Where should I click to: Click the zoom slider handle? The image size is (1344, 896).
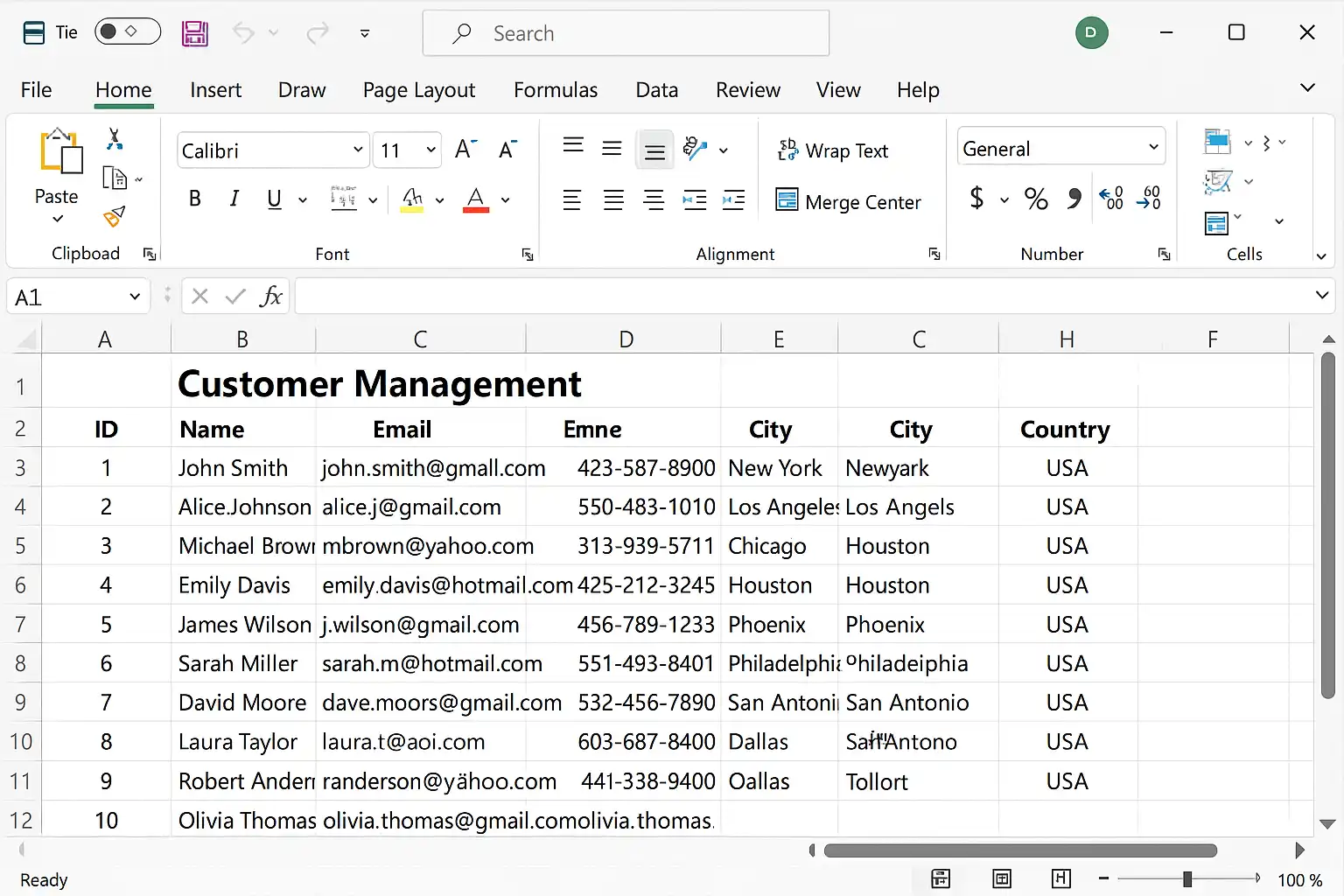pos(1186,878)
